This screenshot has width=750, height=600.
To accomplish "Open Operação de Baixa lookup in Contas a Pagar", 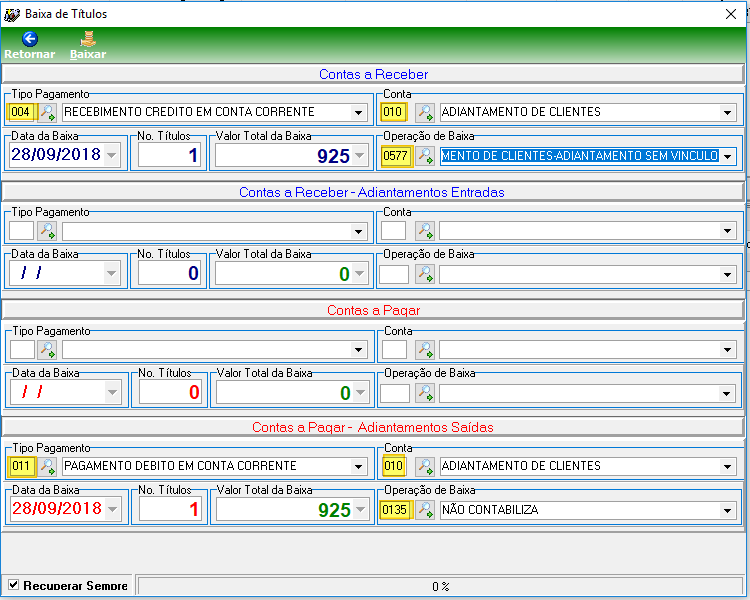I will click(425, 393).
